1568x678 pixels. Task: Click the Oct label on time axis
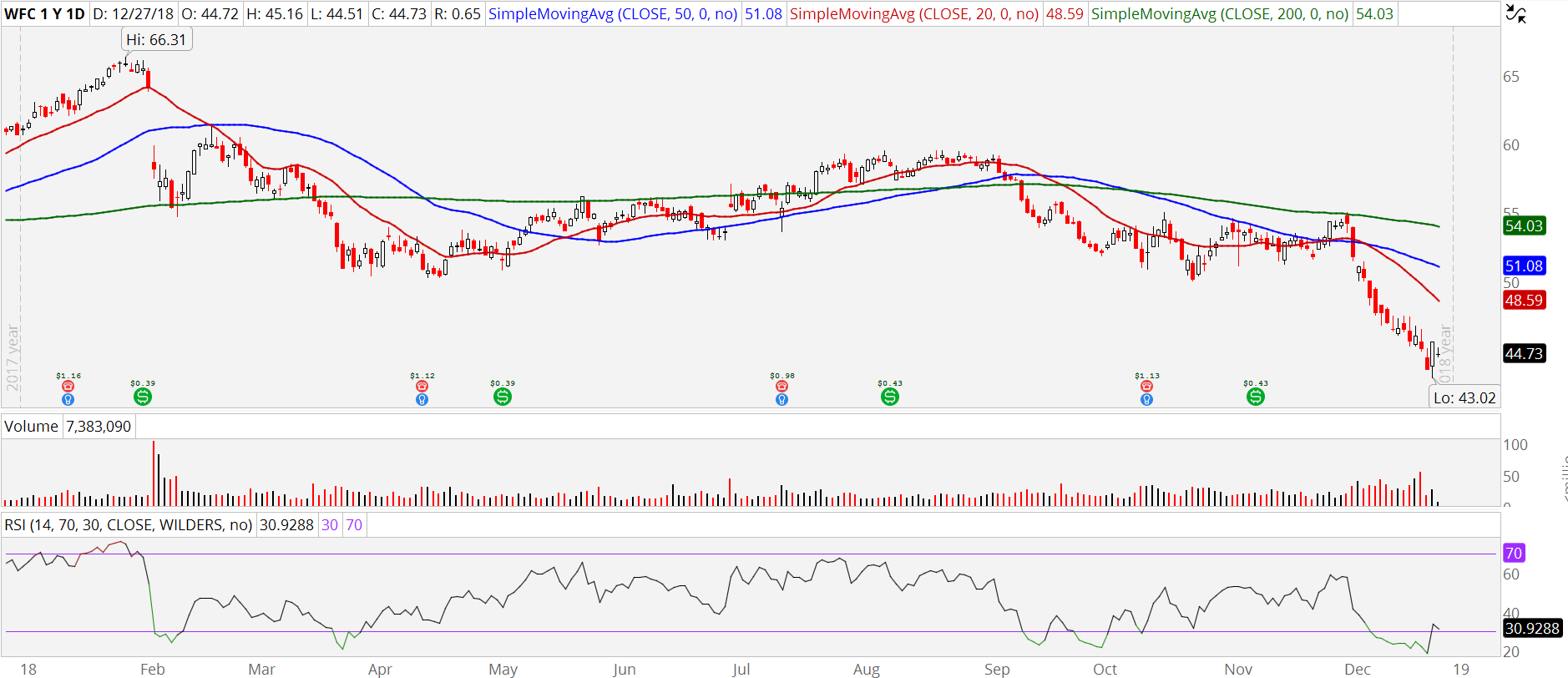[x=1105, y=670]
